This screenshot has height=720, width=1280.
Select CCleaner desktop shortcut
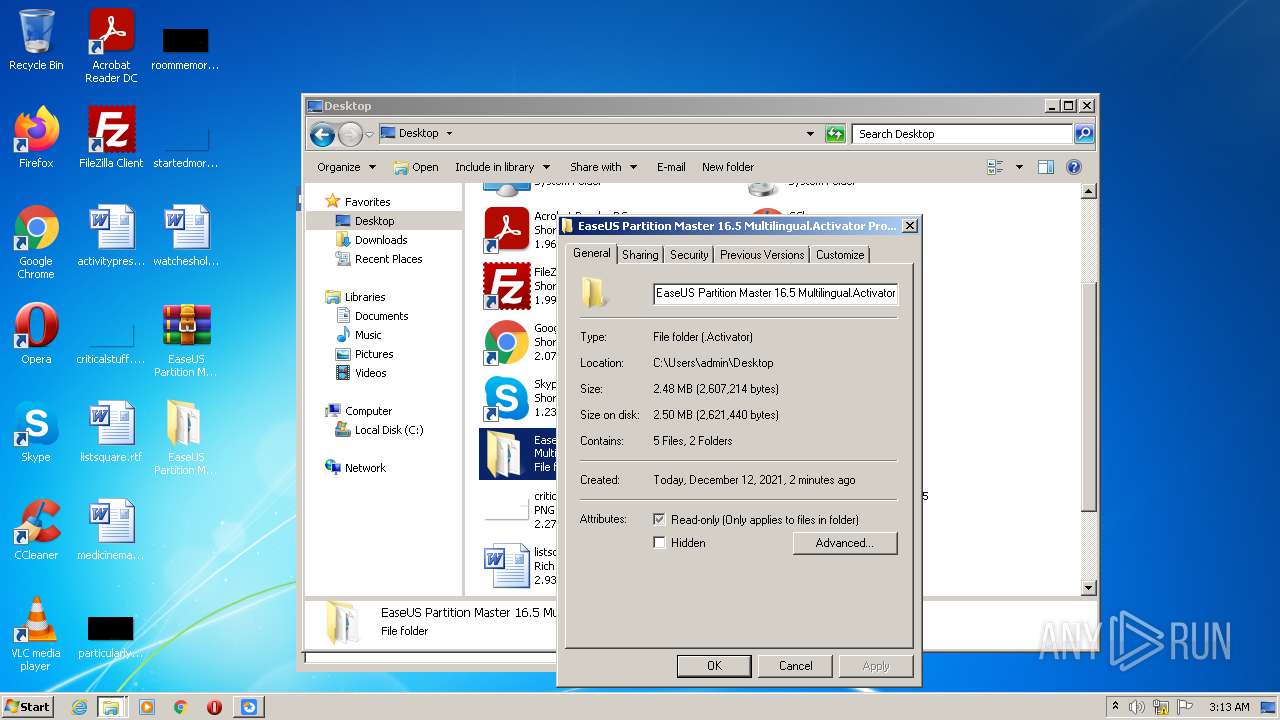click(x=36, y=530)
